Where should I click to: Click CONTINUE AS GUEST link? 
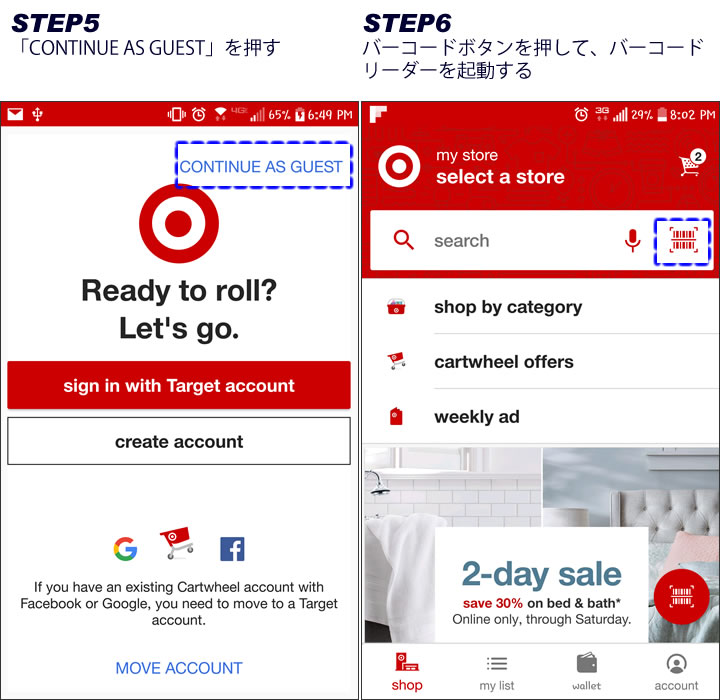pos(261,166)
